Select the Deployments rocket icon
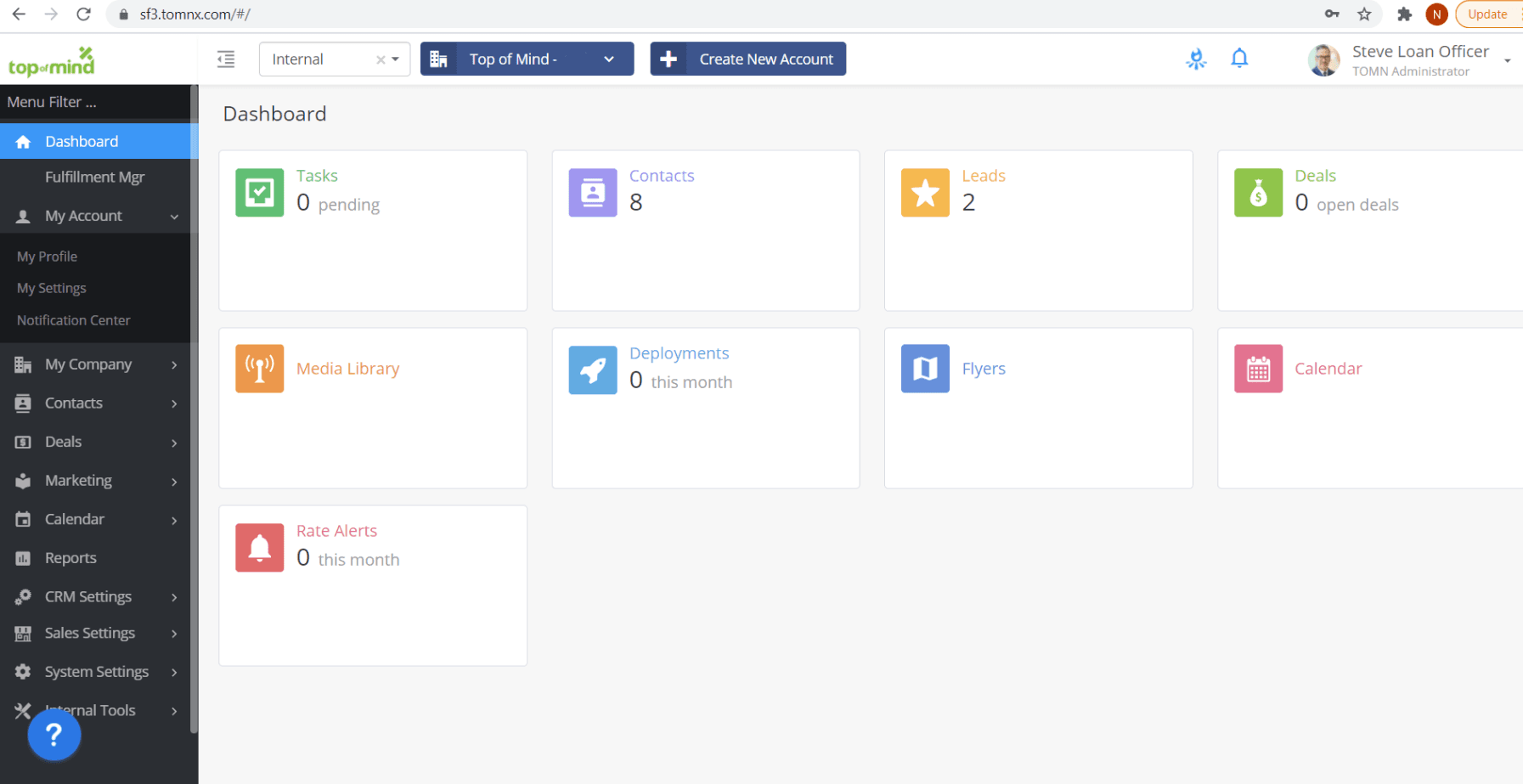This screenshot has height=784, width=1523. 592,369
